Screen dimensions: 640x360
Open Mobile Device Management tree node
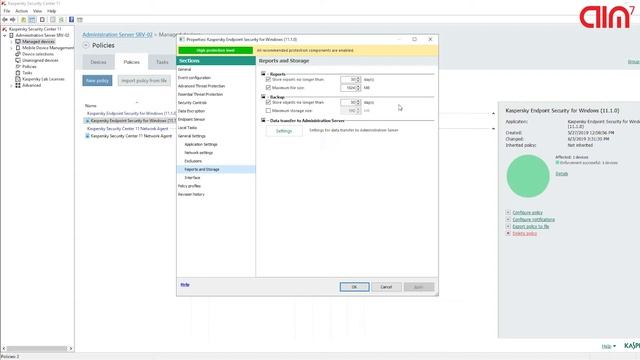pyautogui.click(x=48, y=48)
